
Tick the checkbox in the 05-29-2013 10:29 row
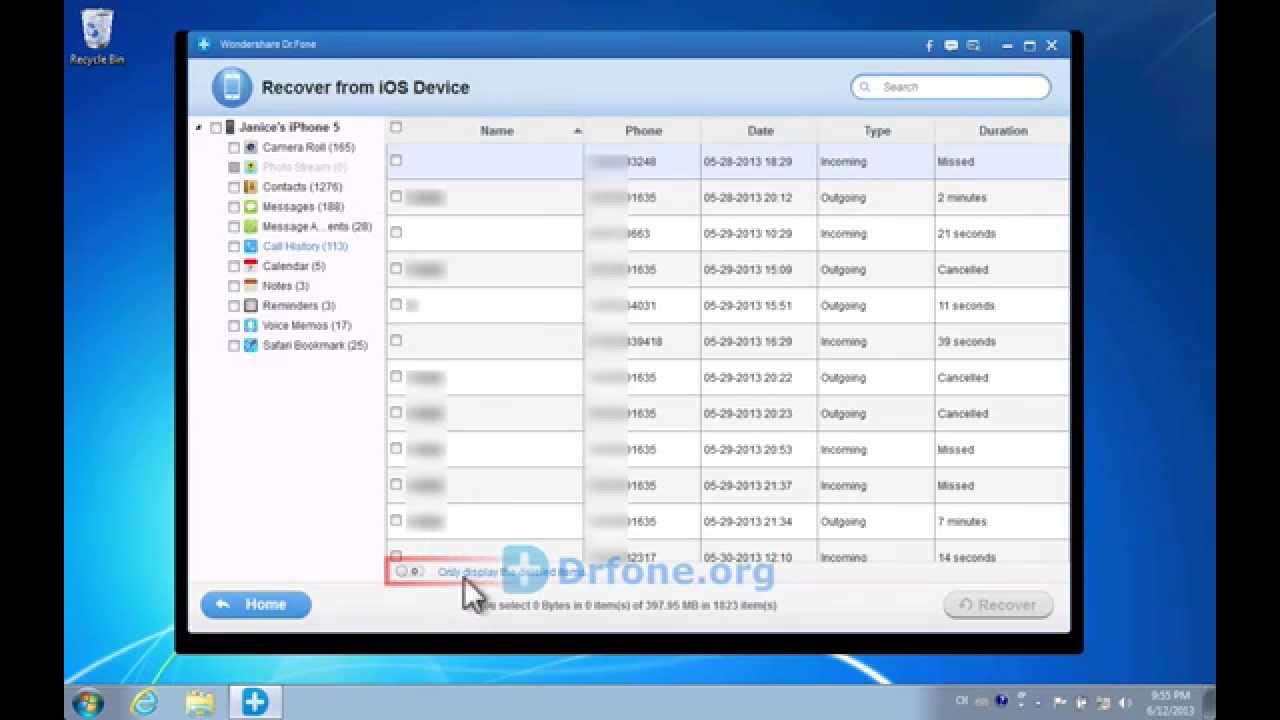396,232
